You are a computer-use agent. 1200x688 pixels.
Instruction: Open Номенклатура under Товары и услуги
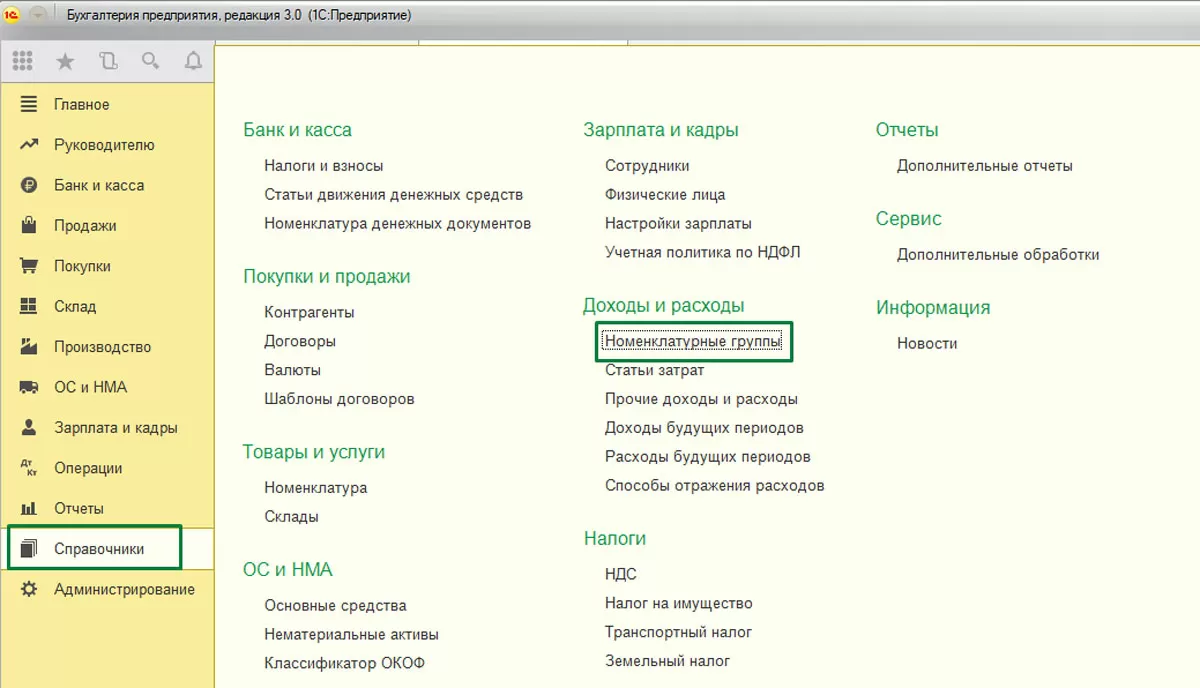pyautogui.click(x=316, y=488)
